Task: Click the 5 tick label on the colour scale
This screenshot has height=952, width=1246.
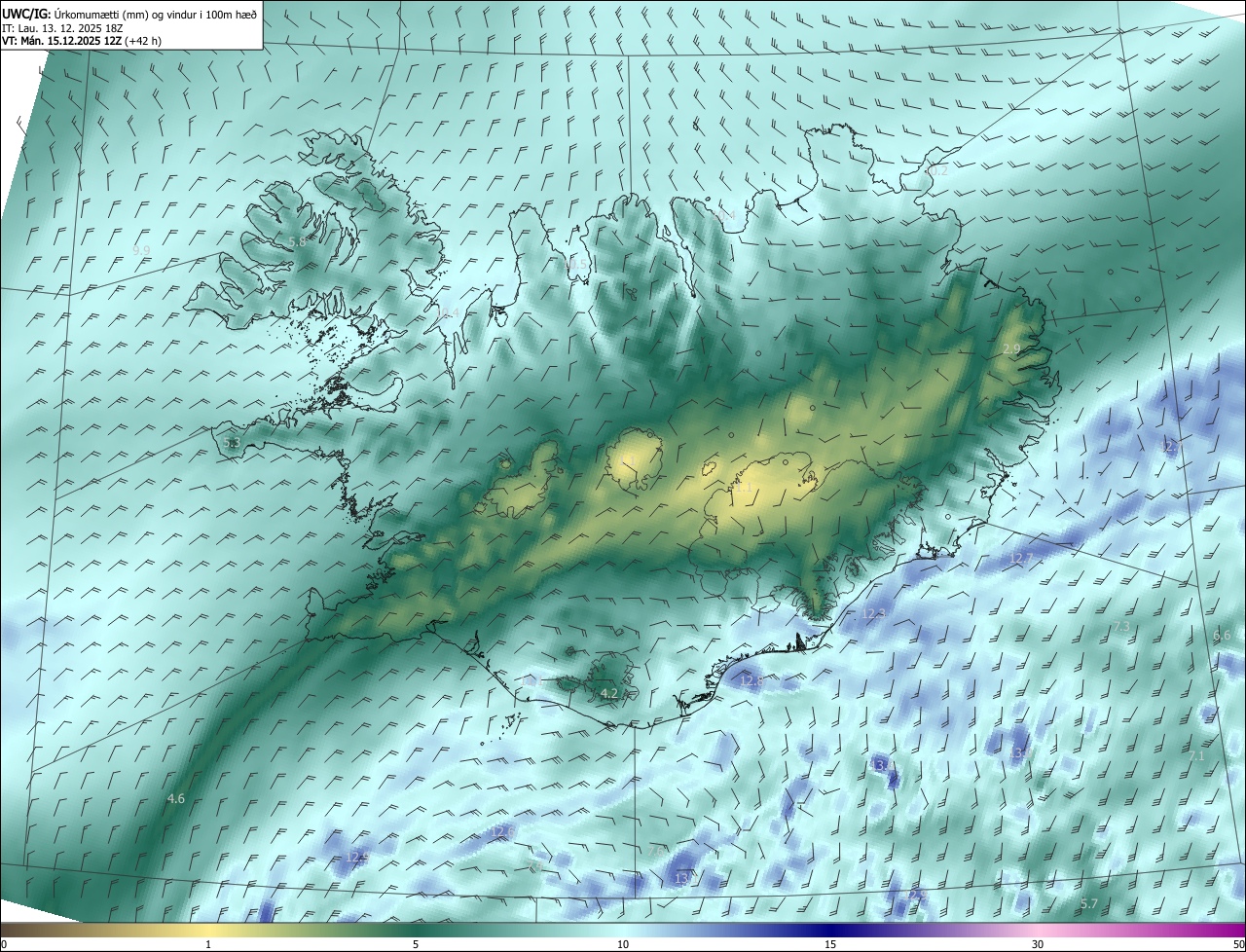Action: click(416, 944)
